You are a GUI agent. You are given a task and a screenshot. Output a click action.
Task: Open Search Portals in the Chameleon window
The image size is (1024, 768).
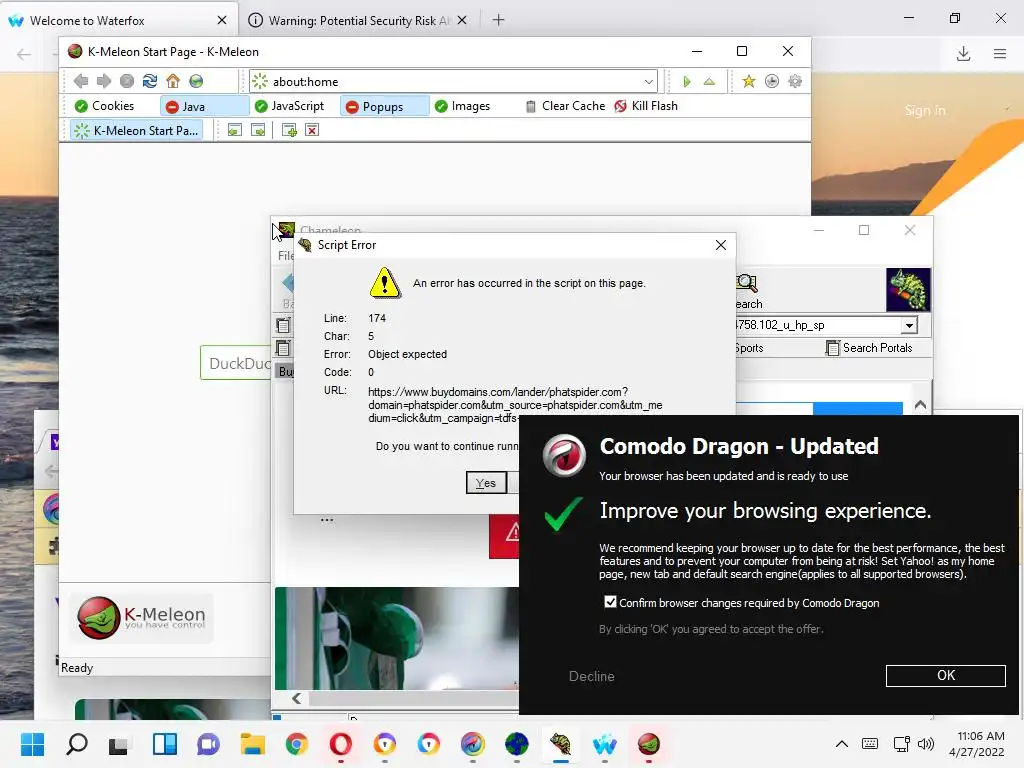click(869, 347)
